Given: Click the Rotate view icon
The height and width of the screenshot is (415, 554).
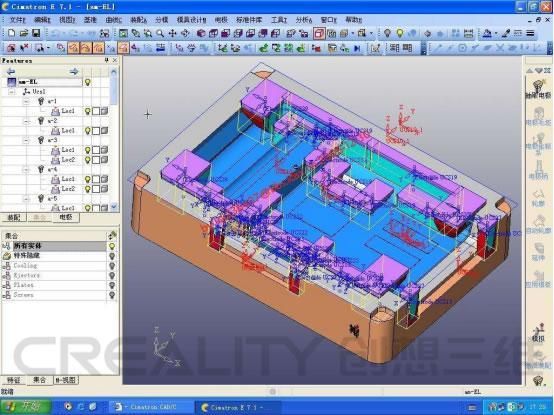Looking at the screenshot, I should (x=185, y=33).
